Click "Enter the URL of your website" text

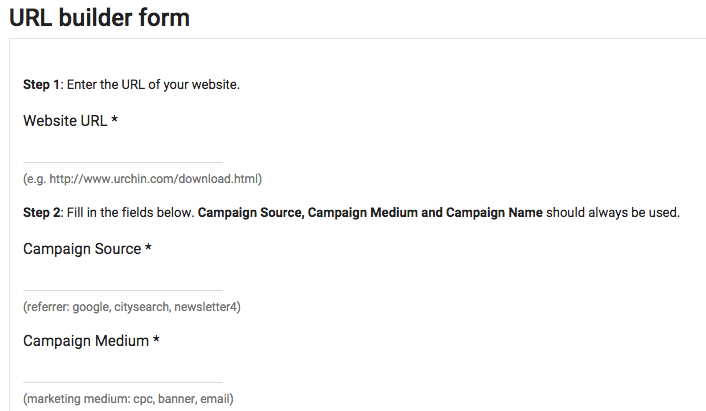click(x=153, y=84)
